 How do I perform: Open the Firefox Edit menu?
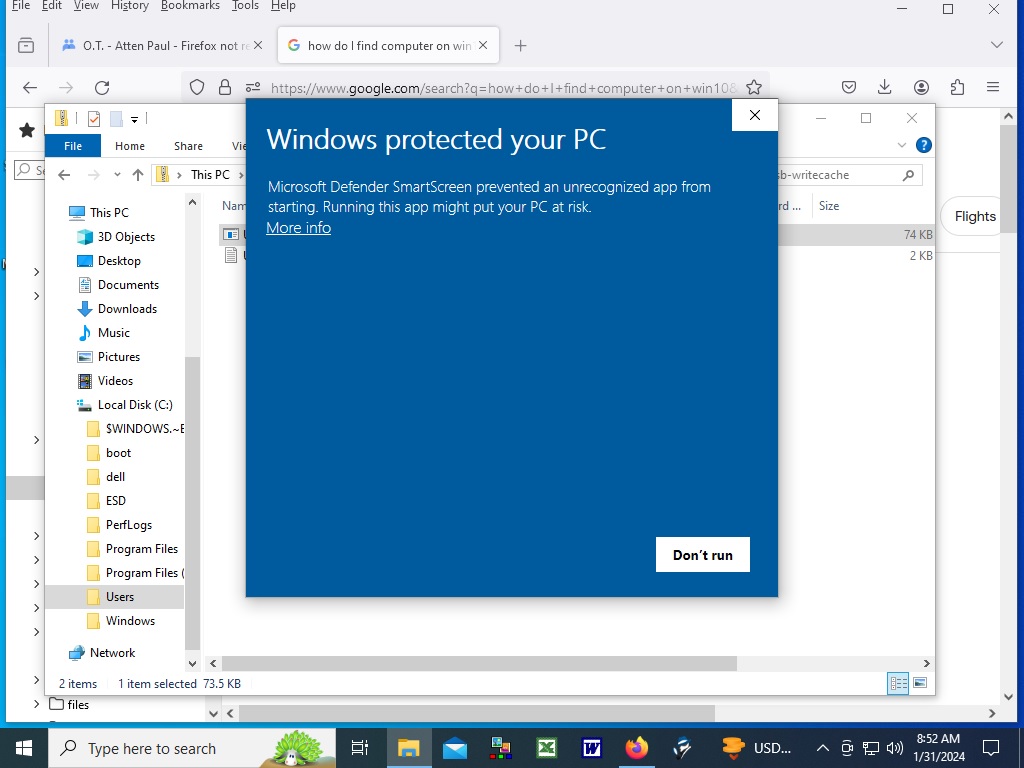(52, 6)
